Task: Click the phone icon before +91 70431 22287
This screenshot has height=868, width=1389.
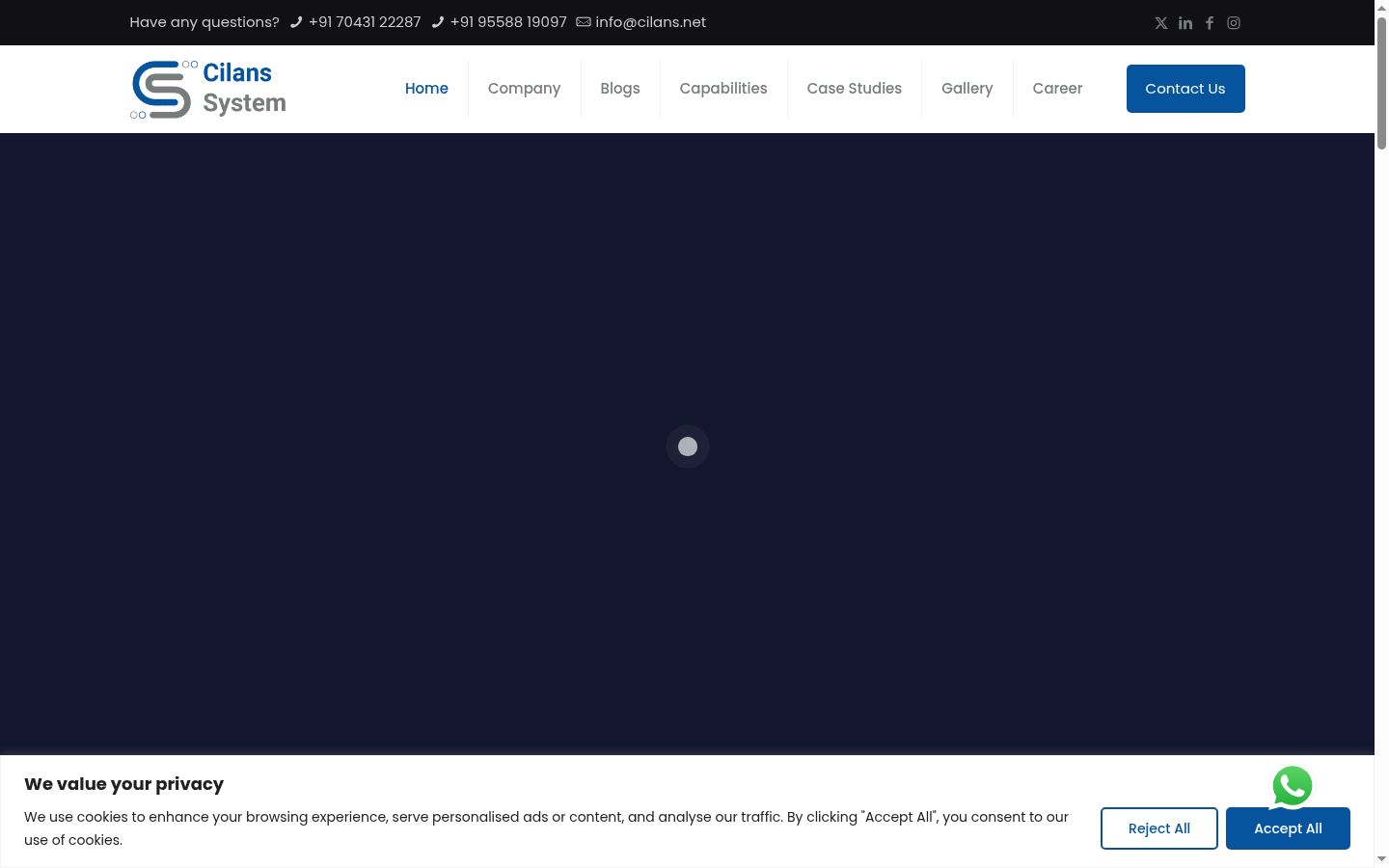Action: pos(296,22)
